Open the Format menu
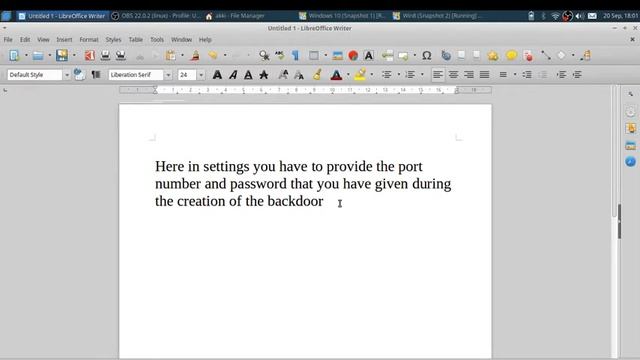The image size is (640, 360). pyautogui.click(x=89, y=40)
